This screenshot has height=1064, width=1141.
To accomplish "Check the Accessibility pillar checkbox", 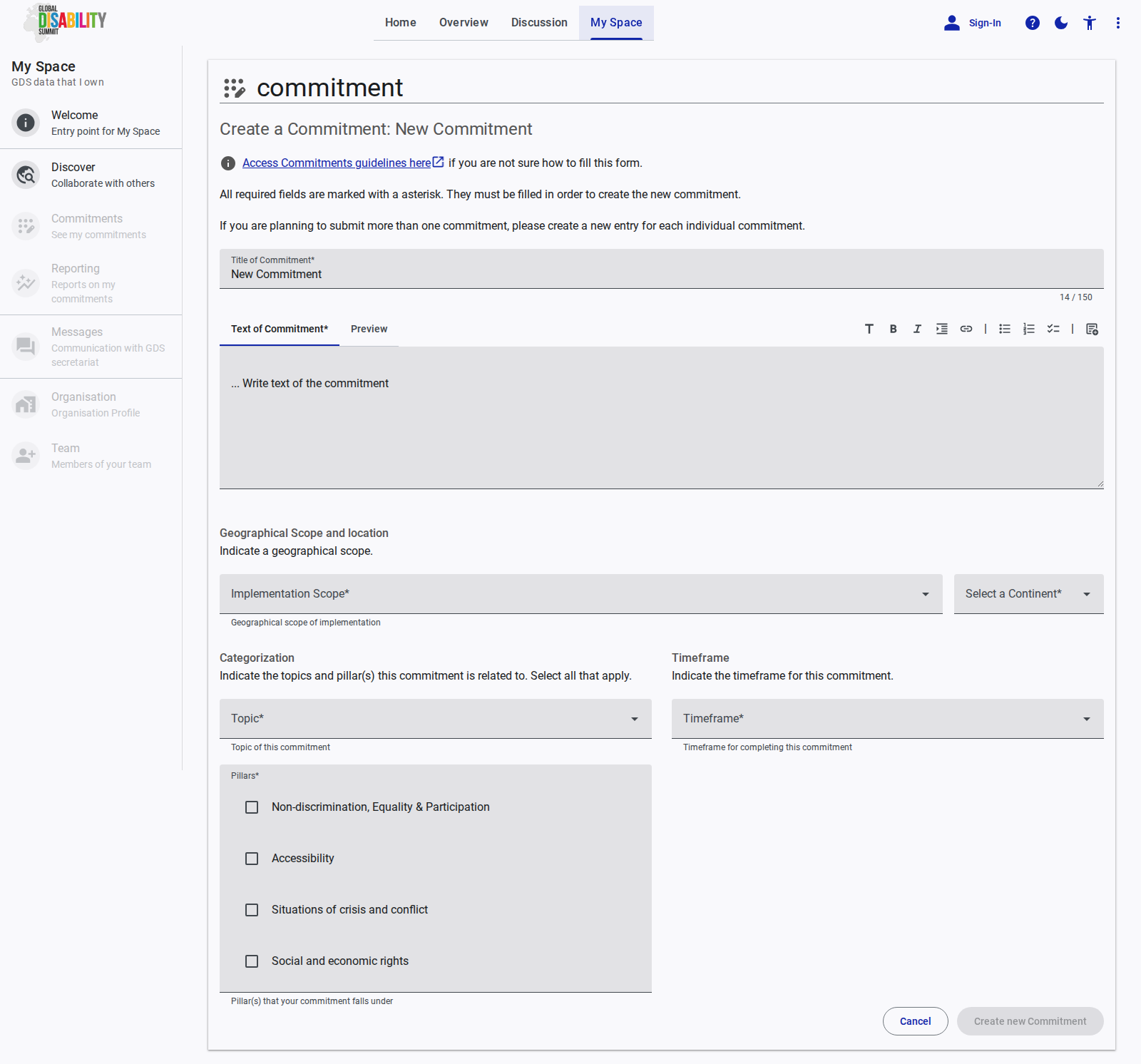I will 252,859.
